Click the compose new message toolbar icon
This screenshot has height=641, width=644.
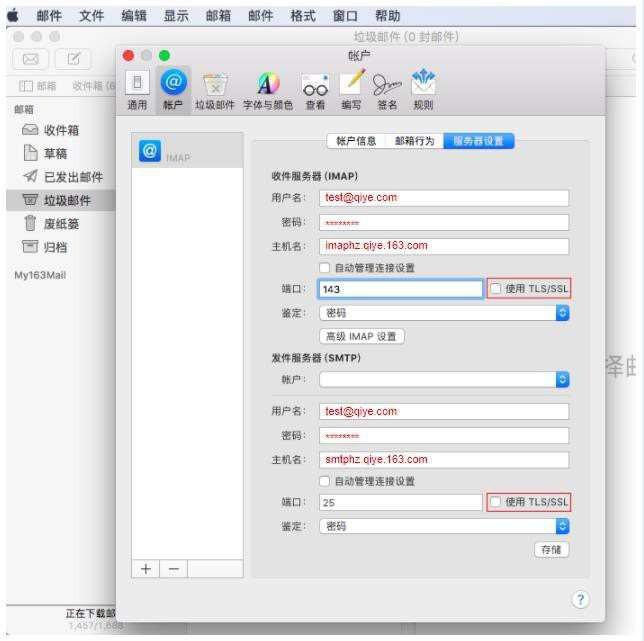tap(73, 59)
